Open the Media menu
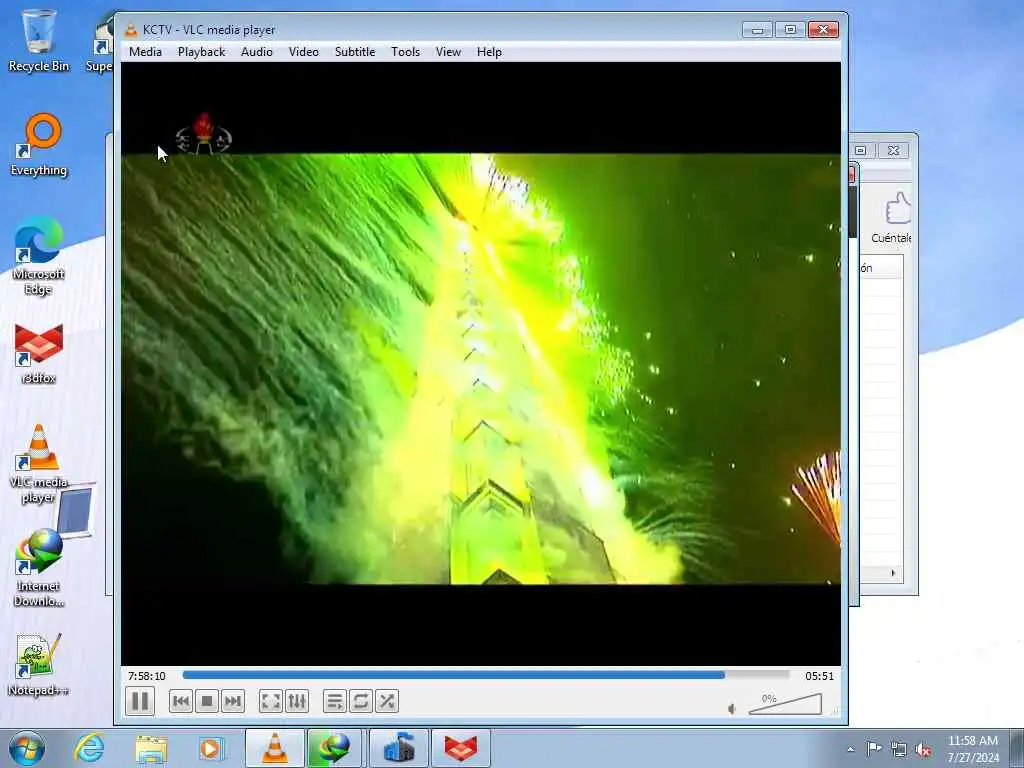The width and height of the screenshot is (1024, 768). point(145,52)
